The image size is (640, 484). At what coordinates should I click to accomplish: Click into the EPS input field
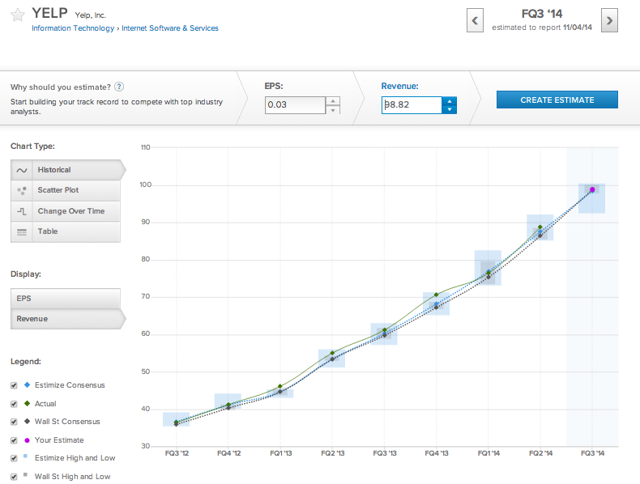click(295, 105)
